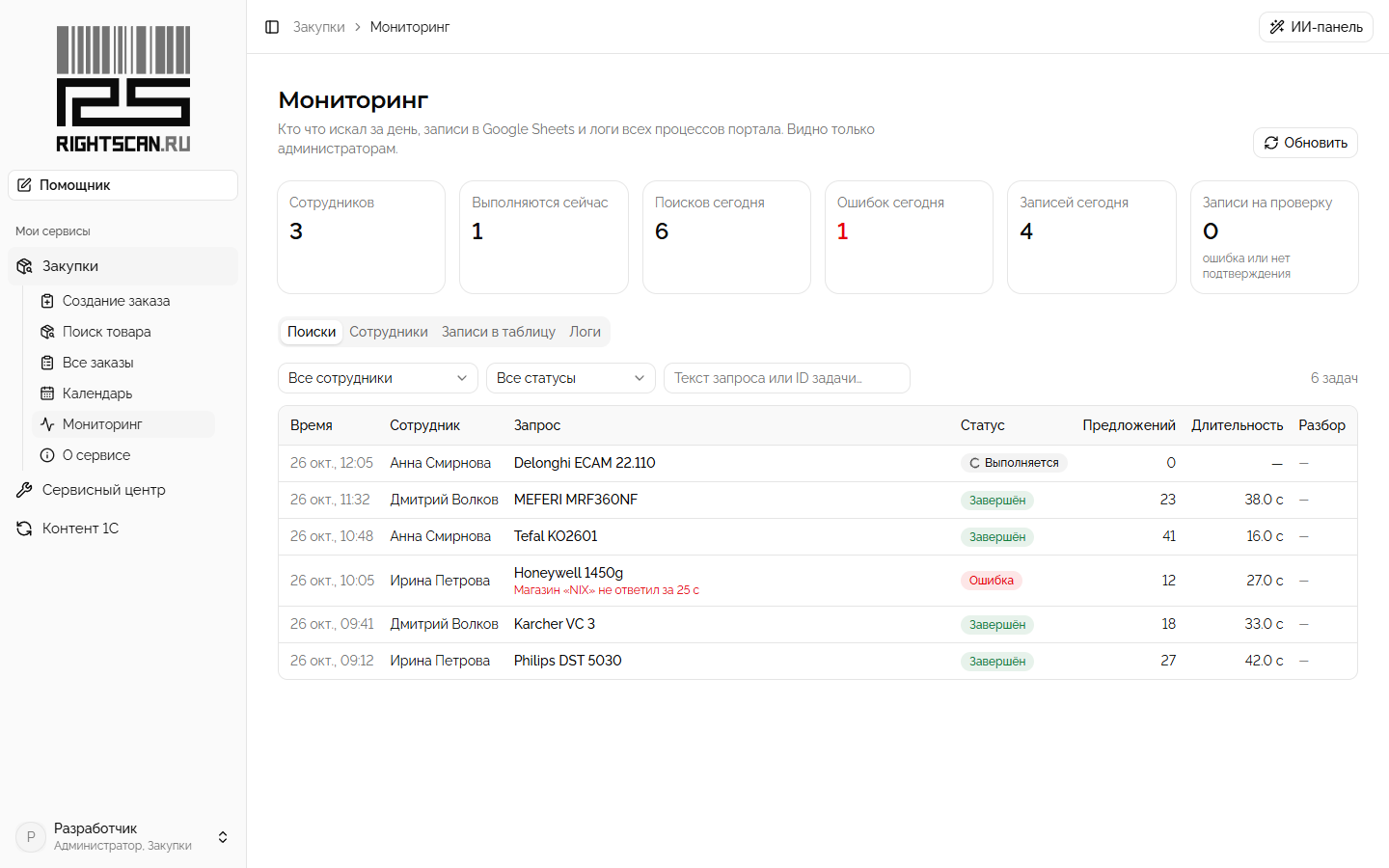Switch to the Поиски tab
This screenshot has width=1389, height=868.
pos(312,332)
